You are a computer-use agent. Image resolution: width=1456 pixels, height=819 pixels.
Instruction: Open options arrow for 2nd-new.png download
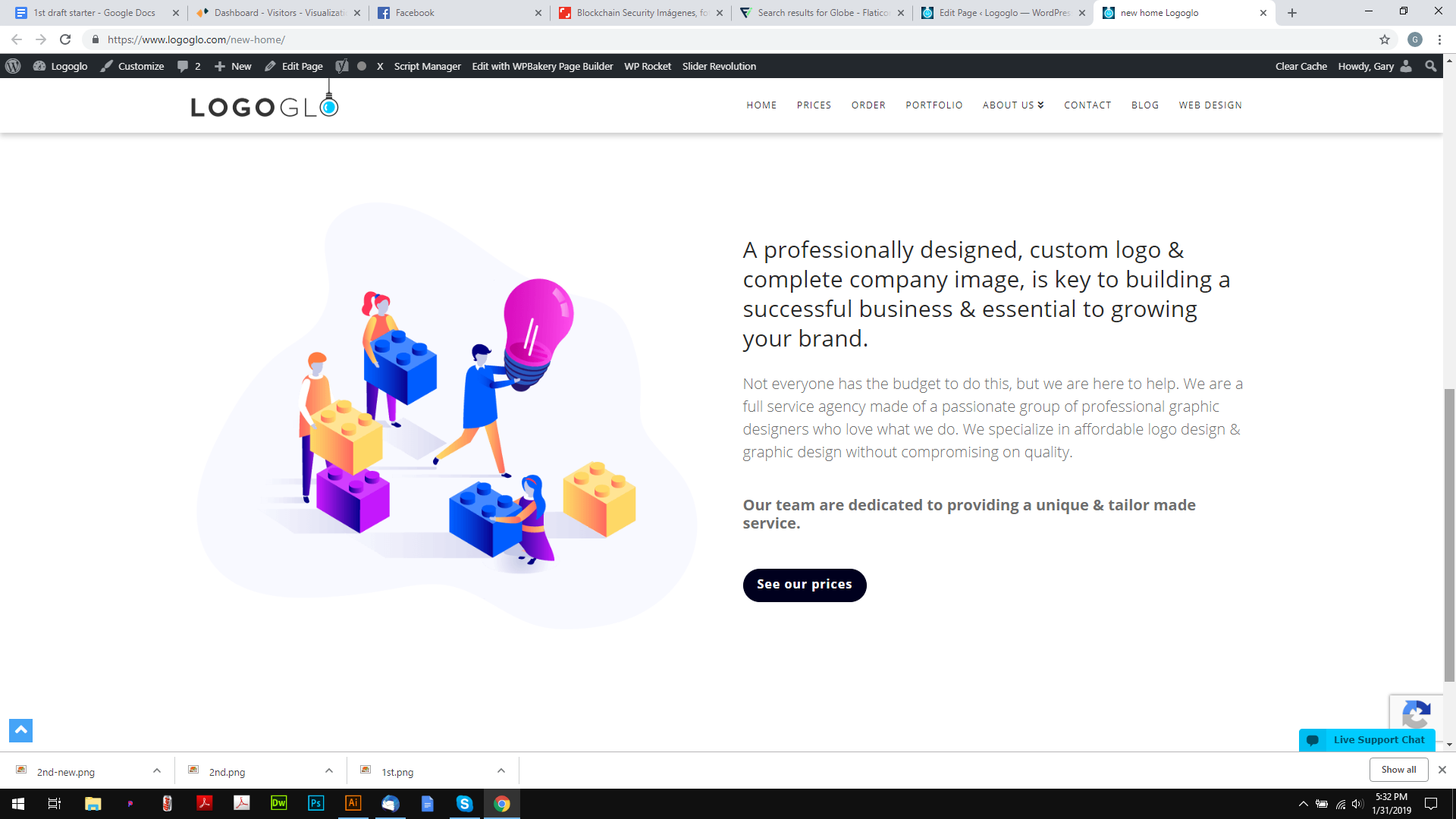point(157,770)
